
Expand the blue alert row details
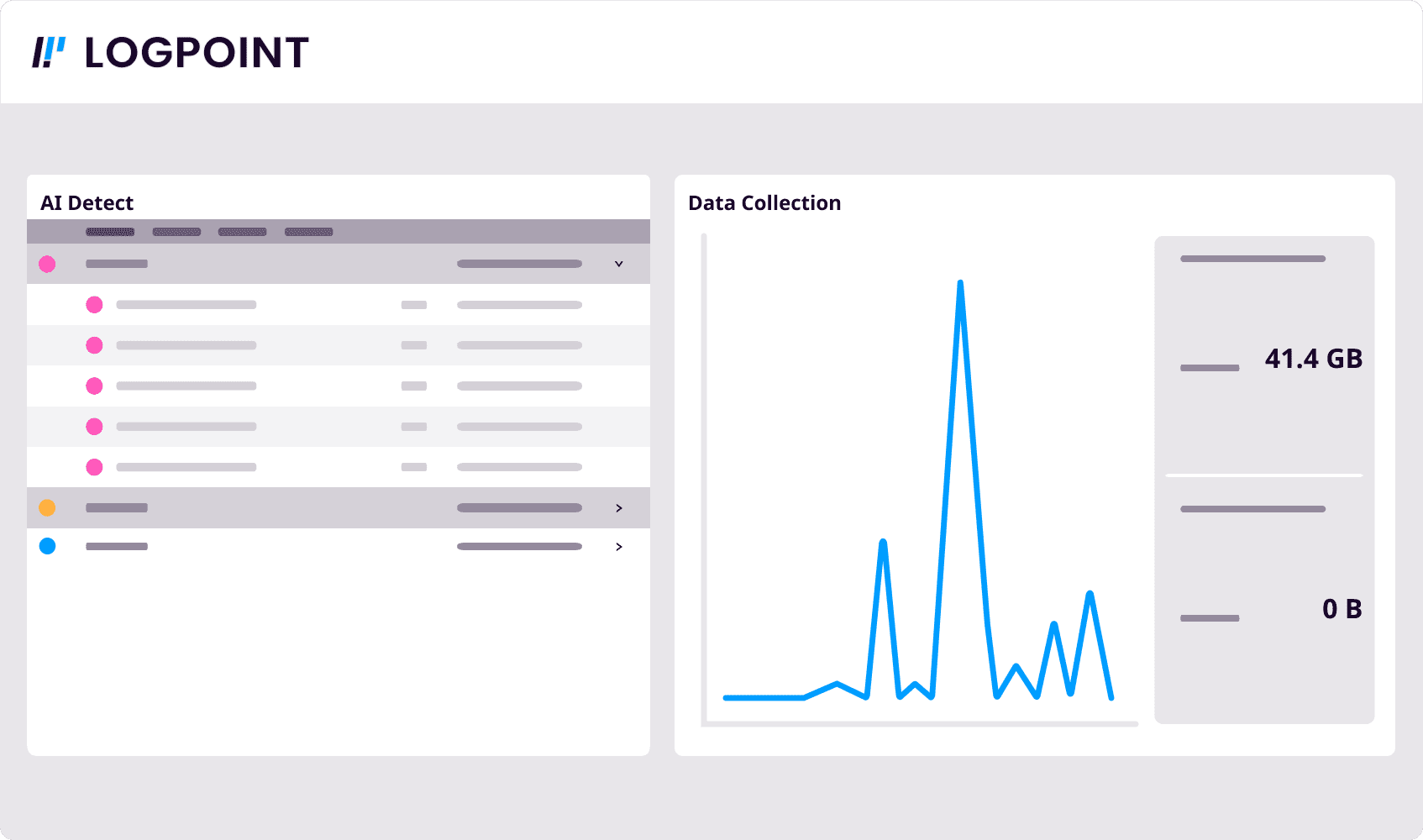pyautogui.click(x=619, y=546)
